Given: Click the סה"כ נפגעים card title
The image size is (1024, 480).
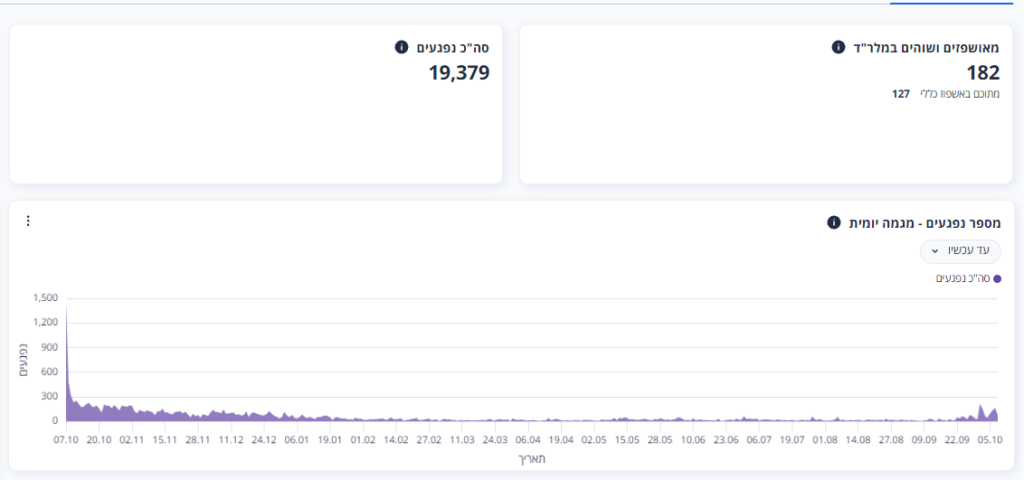Looking at the screenshot, I should pyautogui.click(x=452, y=47).
